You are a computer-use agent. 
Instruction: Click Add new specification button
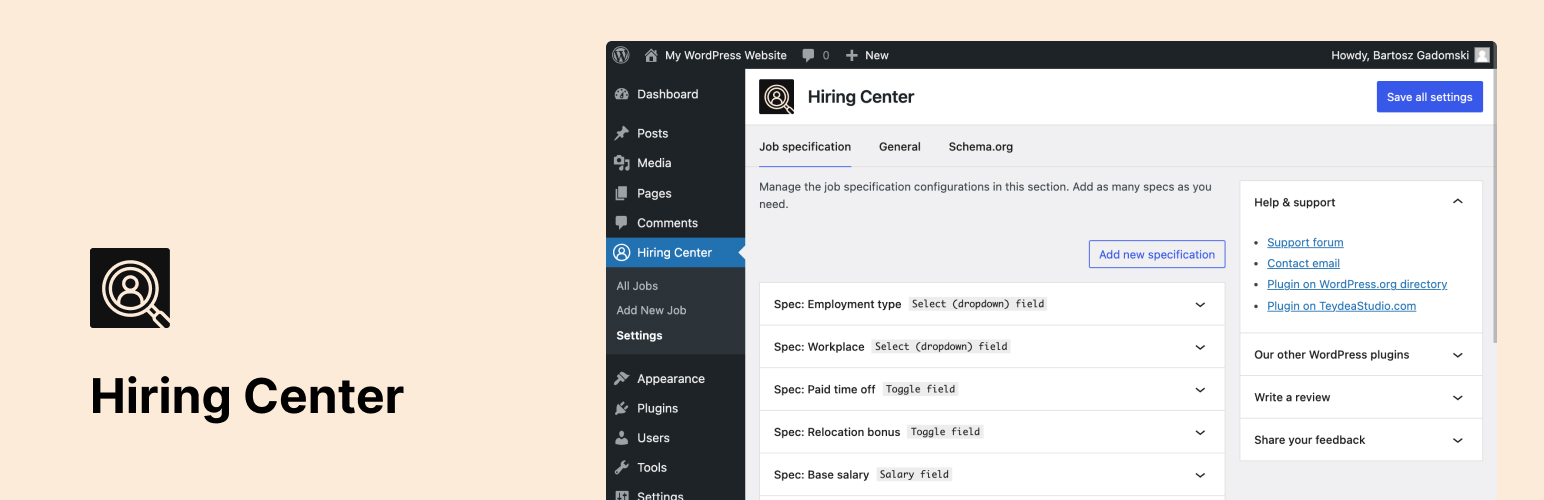1157,254
